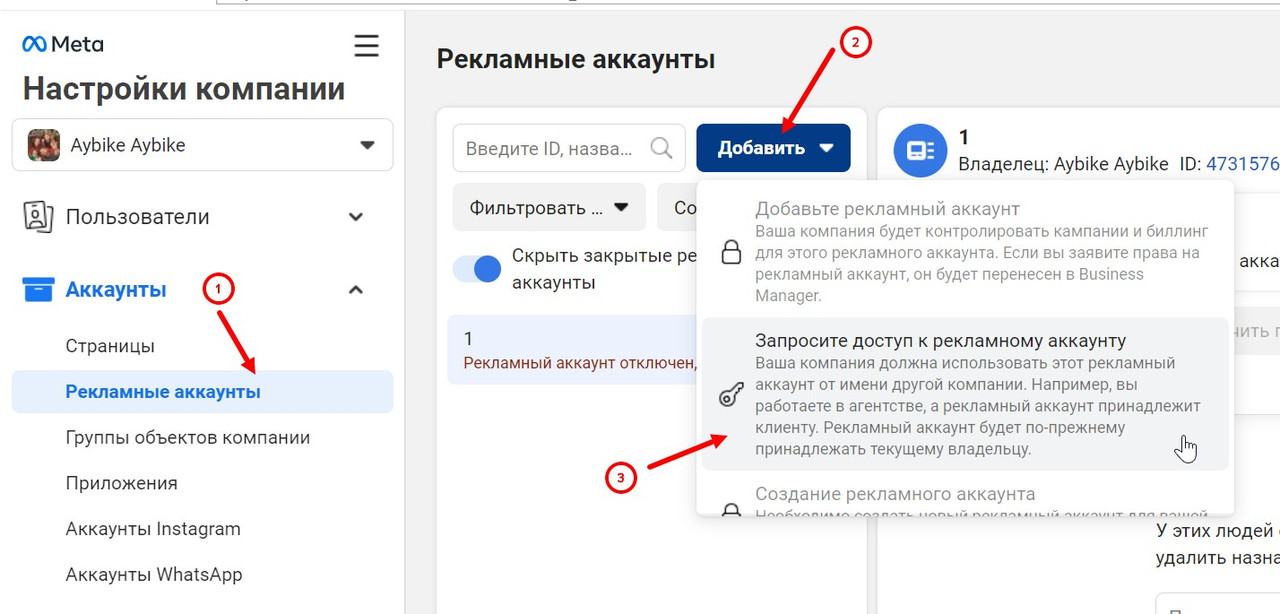
Task: Open Группы объектов компании
Action: pyautogui.click(x=188, y=438)
